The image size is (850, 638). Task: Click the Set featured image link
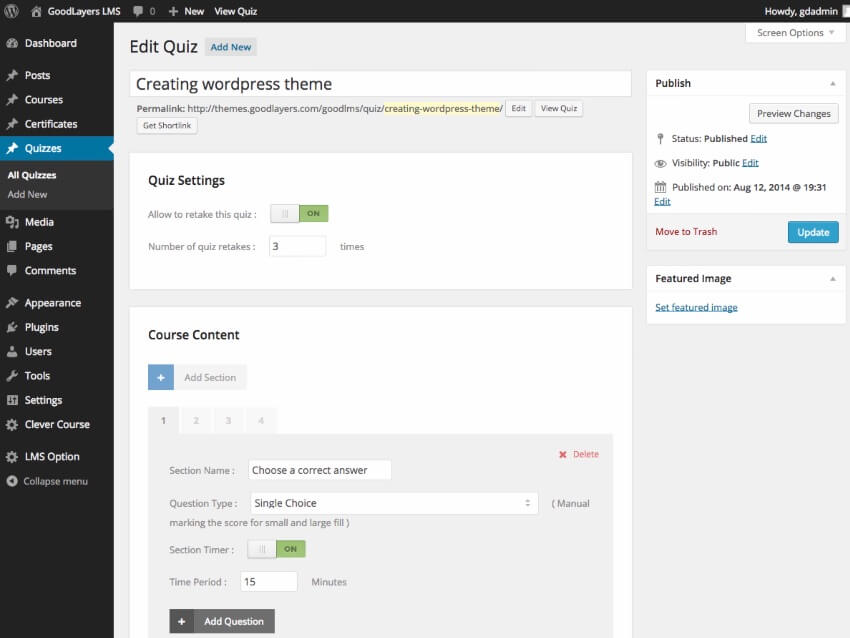pyautogui.click(x=696, y=307)
